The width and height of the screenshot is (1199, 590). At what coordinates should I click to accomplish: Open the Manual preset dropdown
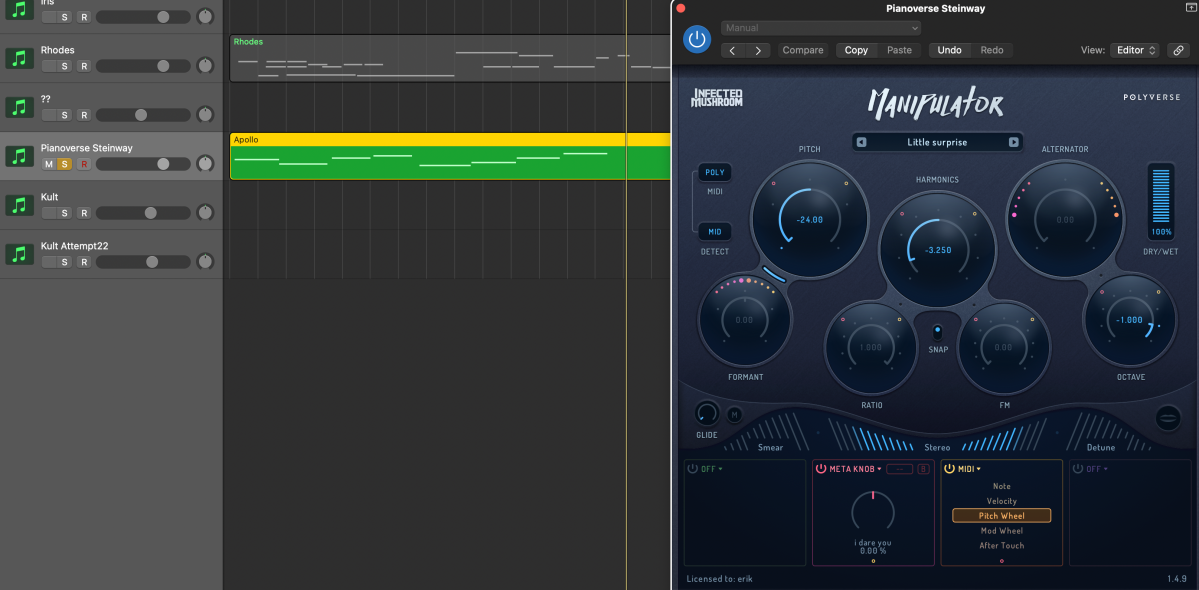click(820, 28)
